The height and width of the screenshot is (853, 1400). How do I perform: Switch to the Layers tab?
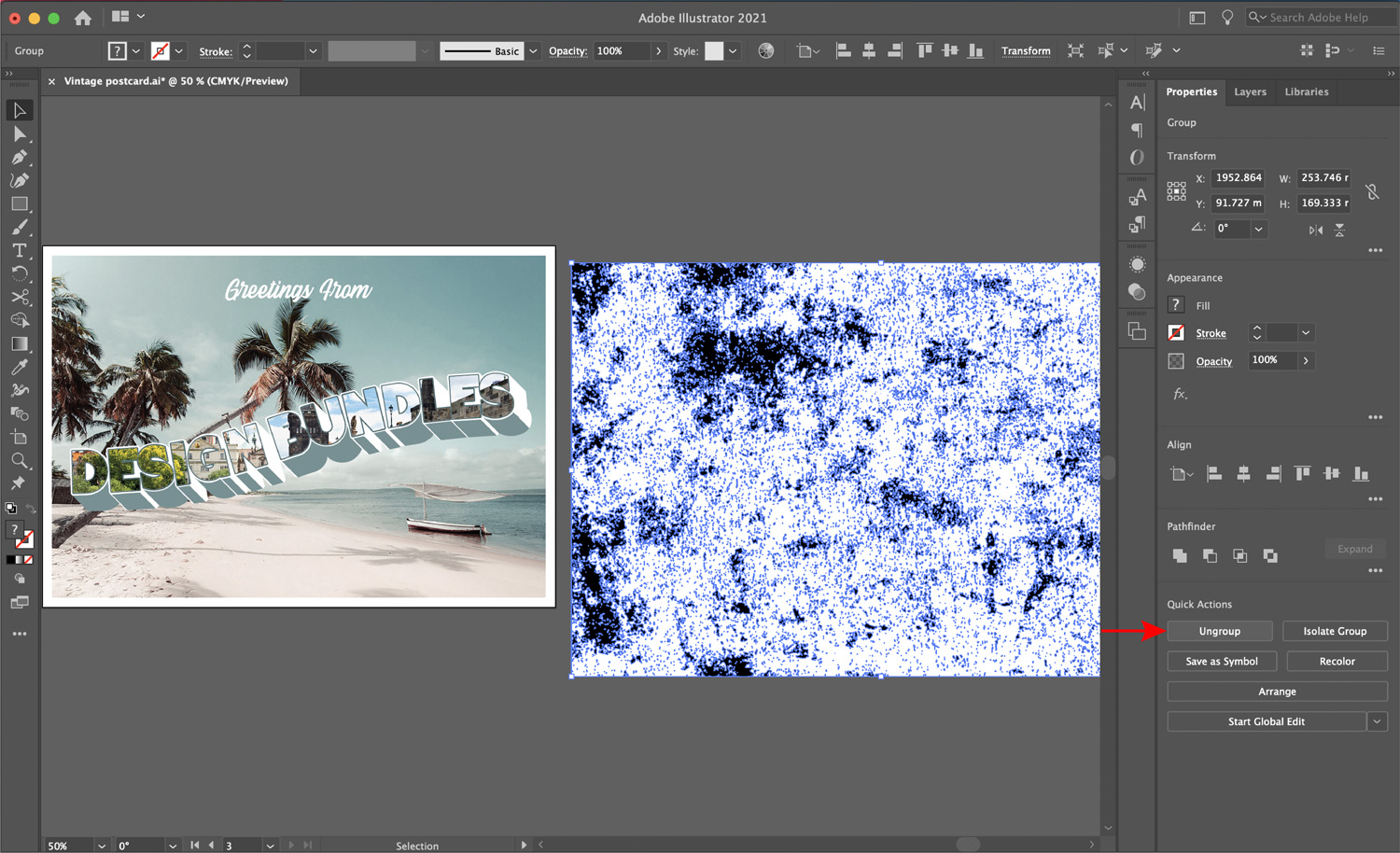tap(1250, 91)
